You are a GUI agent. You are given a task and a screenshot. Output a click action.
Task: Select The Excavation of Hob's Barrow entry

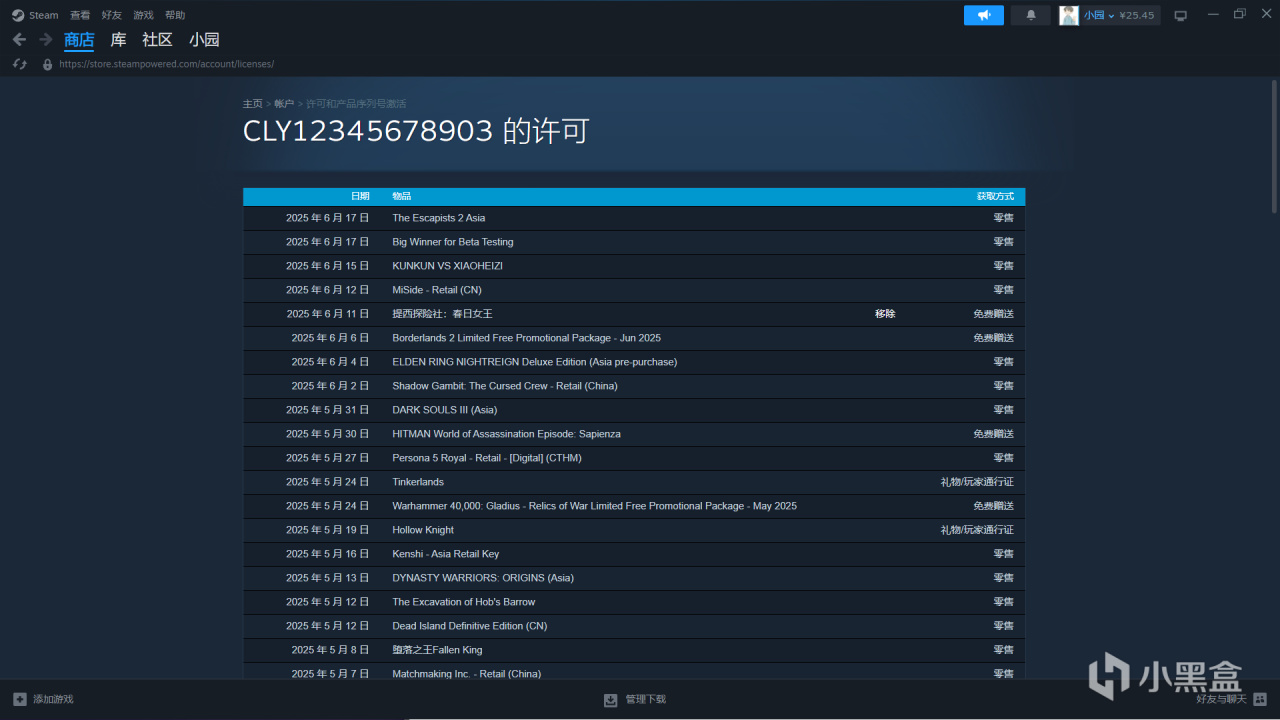pos(463,602)
